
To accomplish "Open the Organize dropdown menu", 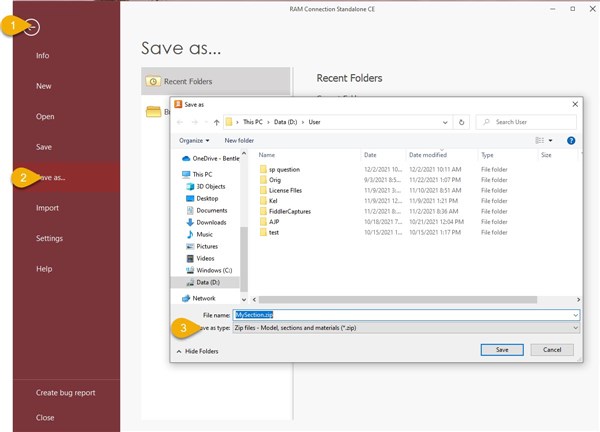I will (194, 140).
